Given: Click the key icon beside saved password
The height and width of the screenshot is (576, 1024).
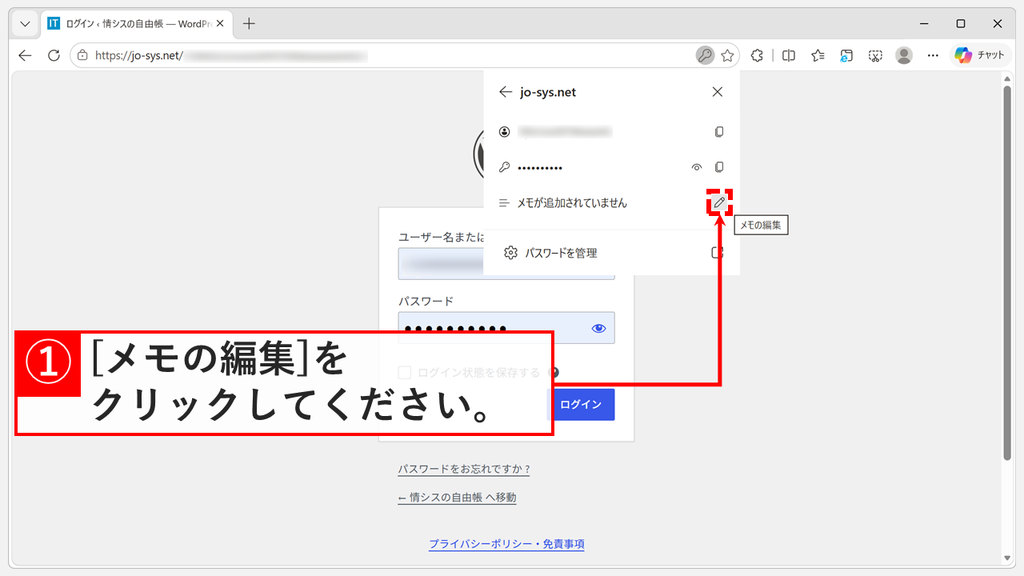Looking at the screenshot, I should (x=504, y=167).
